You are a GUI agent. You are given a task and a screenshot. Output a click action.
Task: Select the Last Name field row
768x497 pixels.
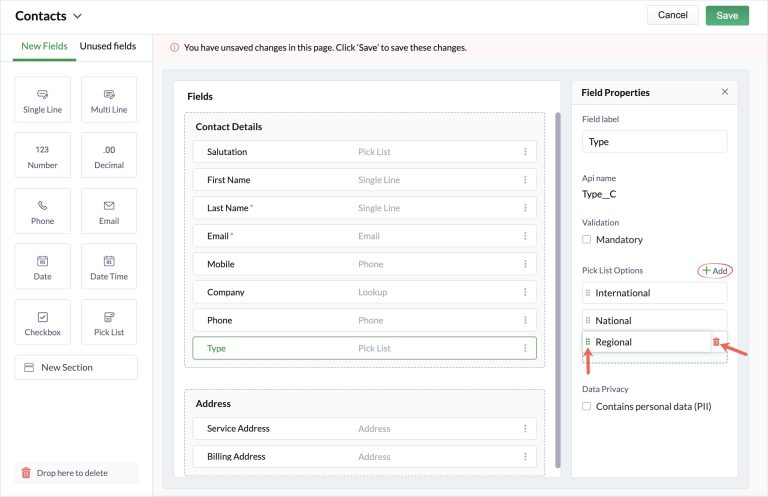364,208
